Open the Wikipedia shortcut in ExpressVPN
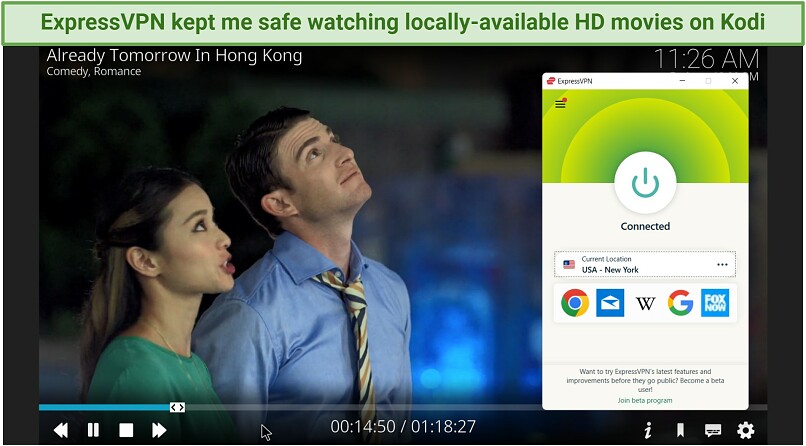This screenshot has height=446, width=806. coord(645,303)
